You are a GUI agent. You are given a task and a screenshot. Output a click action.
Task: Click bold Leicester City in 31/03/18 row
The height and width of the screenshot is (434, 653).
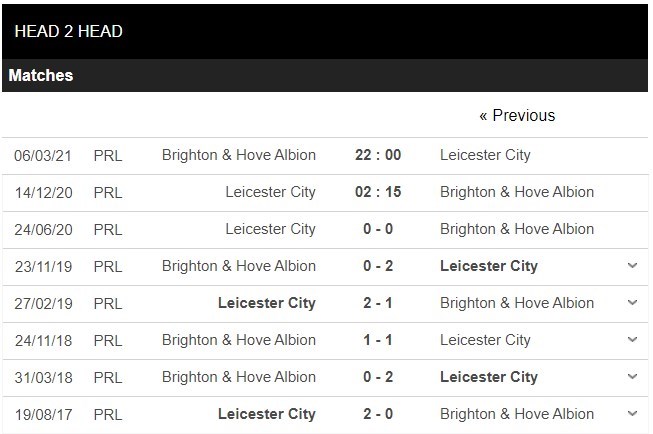click(x=489, y=377)
